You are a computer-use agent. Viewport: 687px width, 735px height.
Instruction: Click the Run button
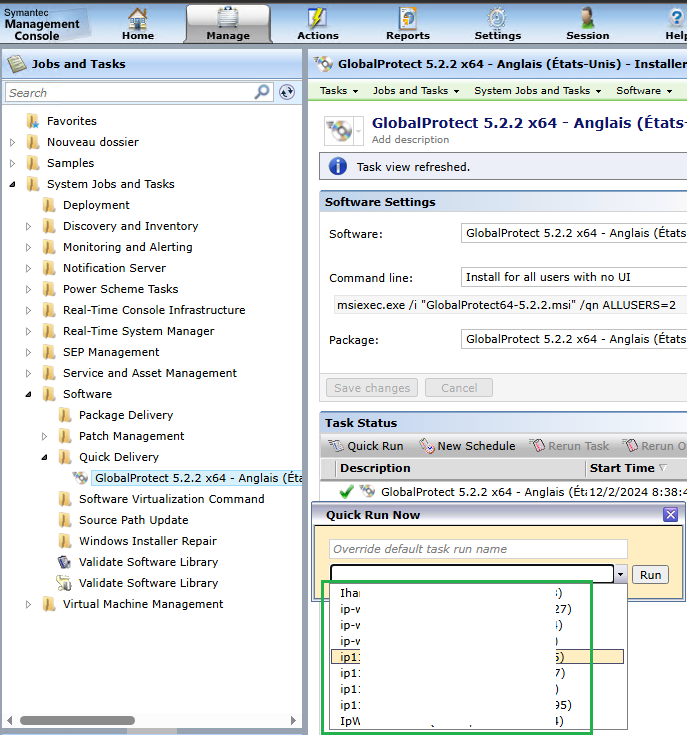[x=650, y=575]
